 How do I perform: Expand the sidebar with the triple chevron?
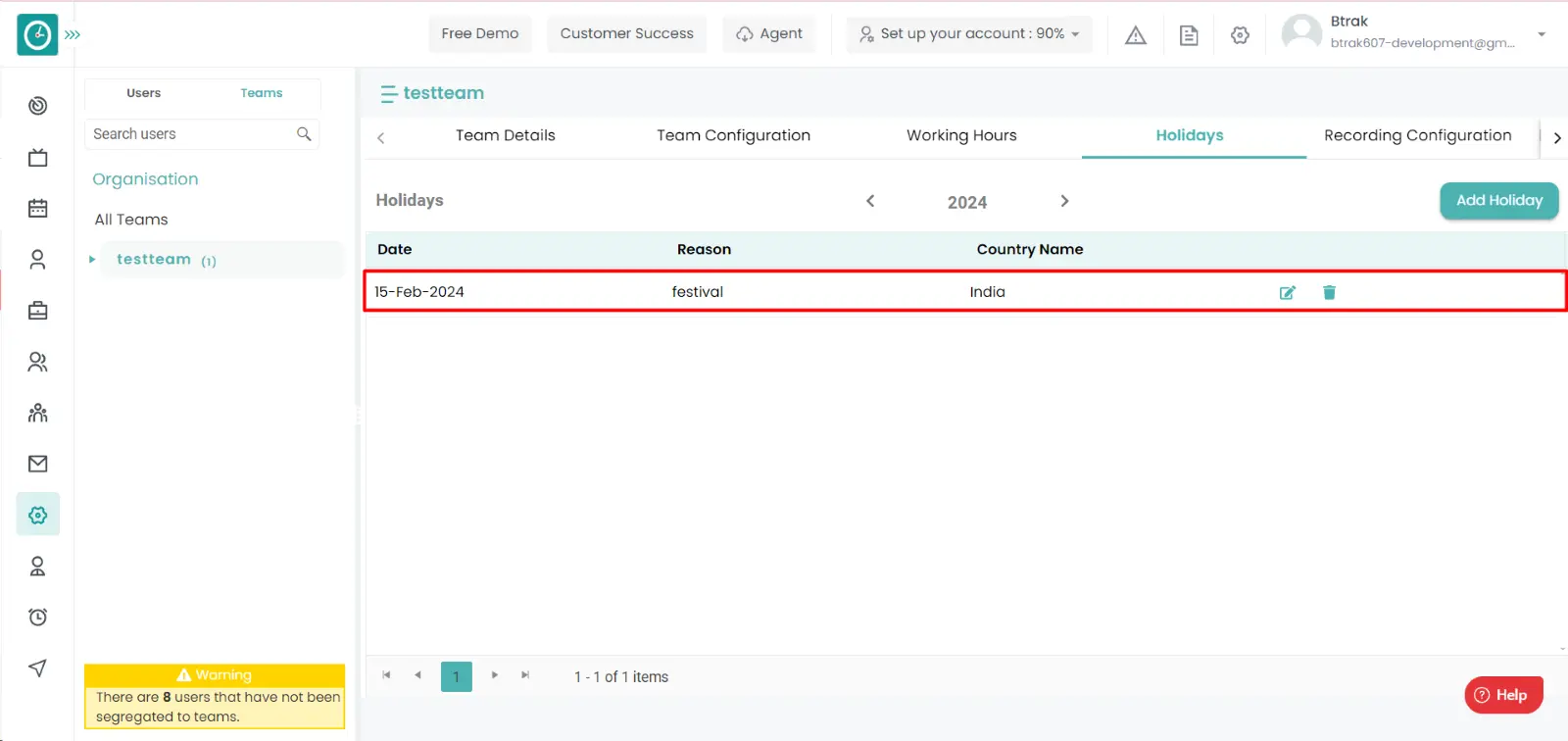(73, 34)
